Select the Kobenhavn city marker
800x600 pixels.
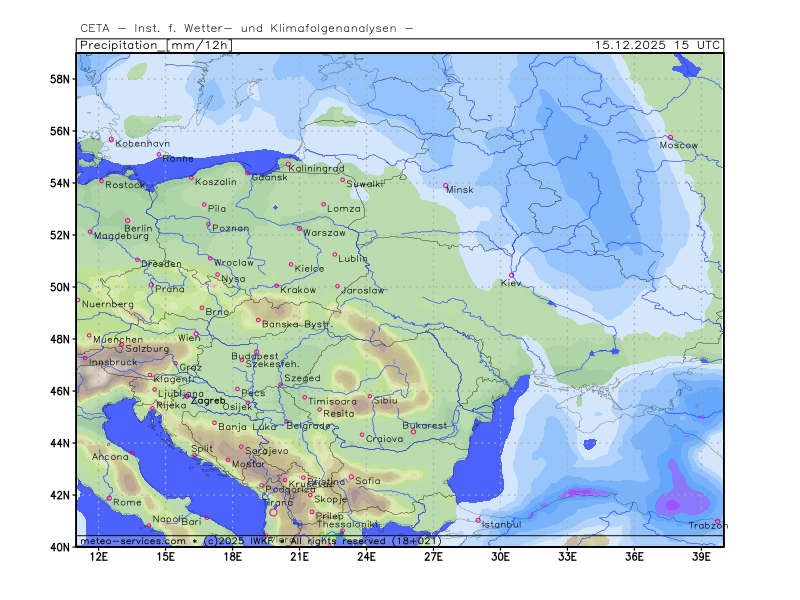click(111, 139)
